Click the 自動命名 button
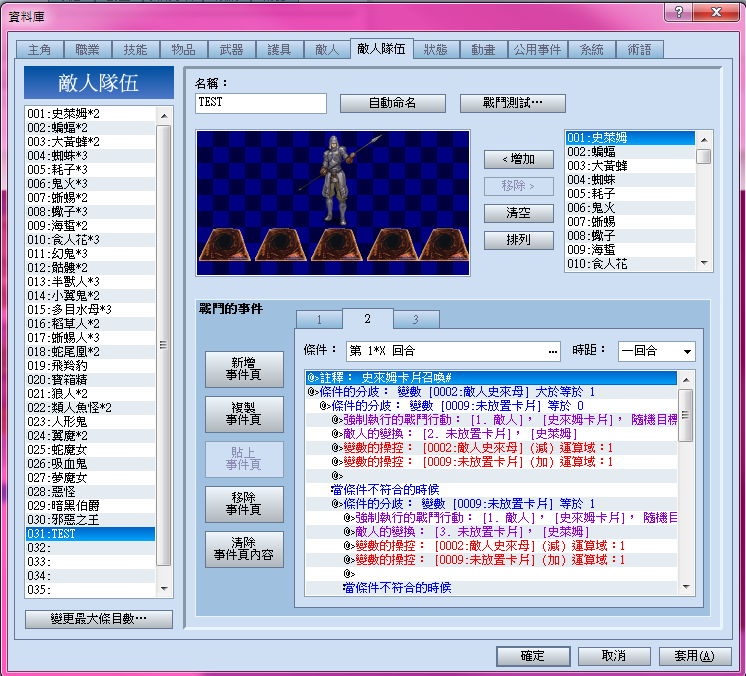The height and width of the screenshot is (676, 746). [x=393, y=103]
